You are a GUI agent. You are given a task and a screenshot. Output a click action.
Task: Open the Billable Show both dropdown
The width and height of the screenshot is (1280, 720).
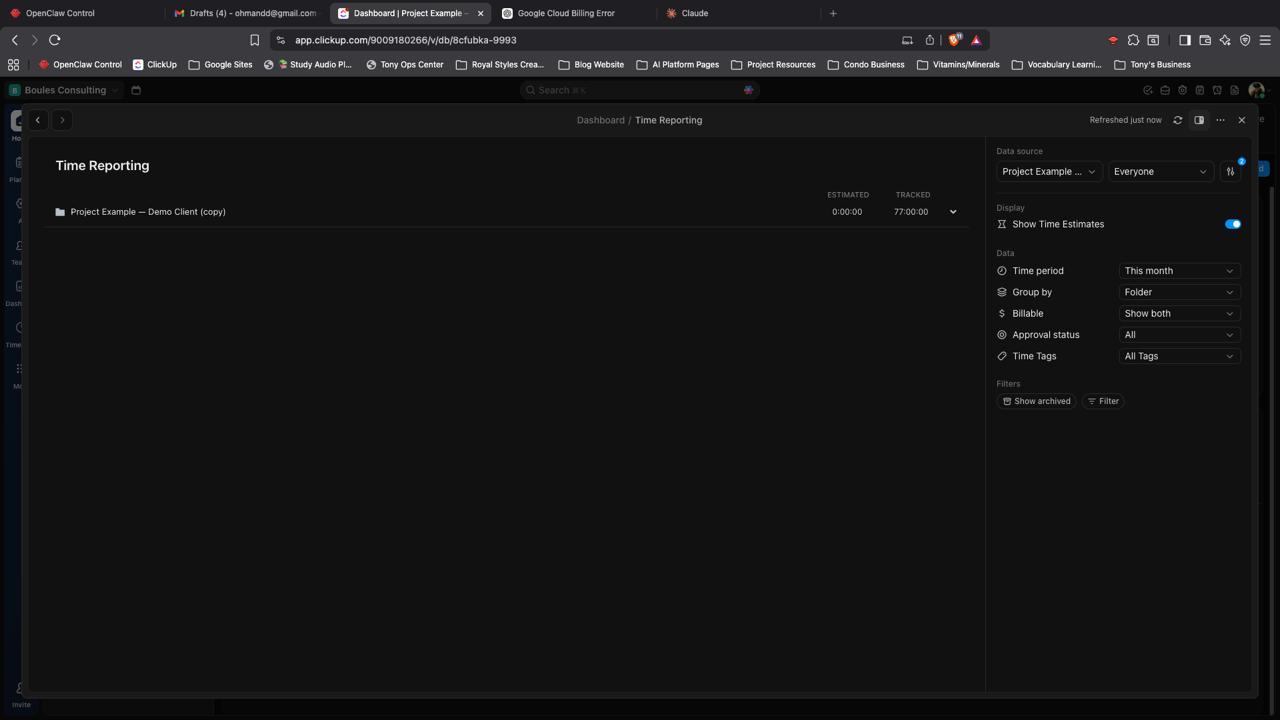tap(1178, 313)
